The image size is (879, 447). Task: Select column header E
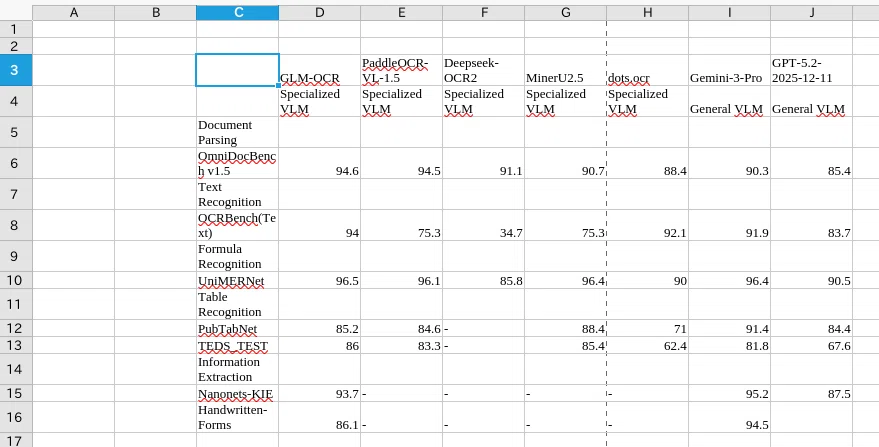[x=401, y=13]
